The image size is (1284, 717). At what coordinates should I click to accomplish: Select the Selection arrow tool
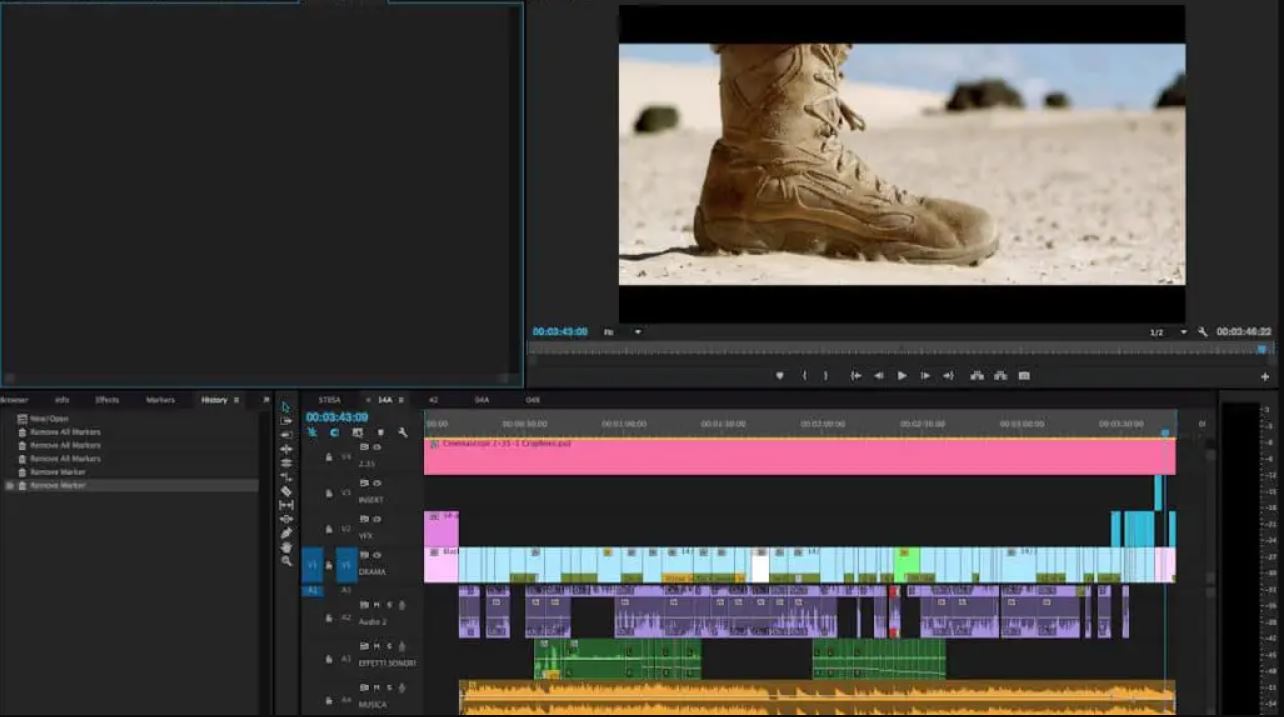[x=286, y=407]
